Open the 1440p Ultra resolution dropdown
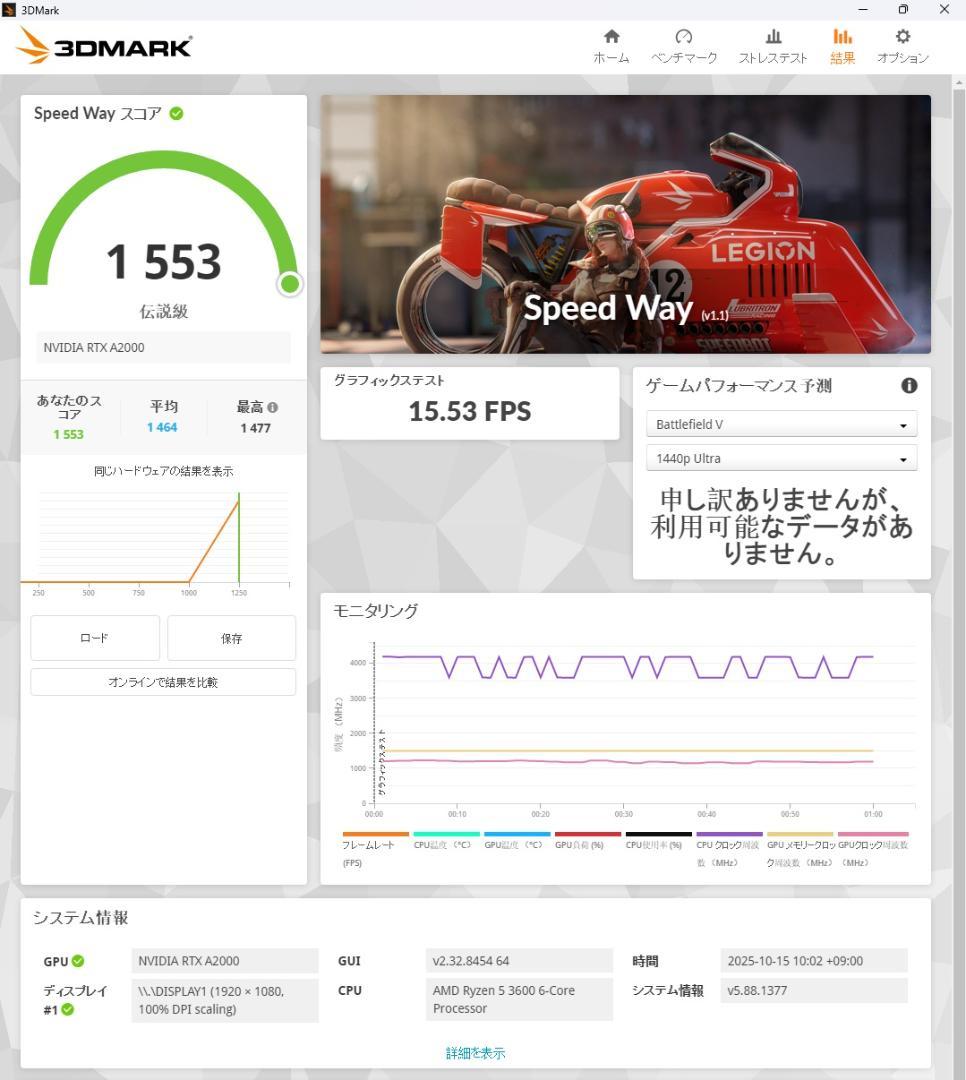This screenshot has width=966, height=1080. (x=781, y=457)
